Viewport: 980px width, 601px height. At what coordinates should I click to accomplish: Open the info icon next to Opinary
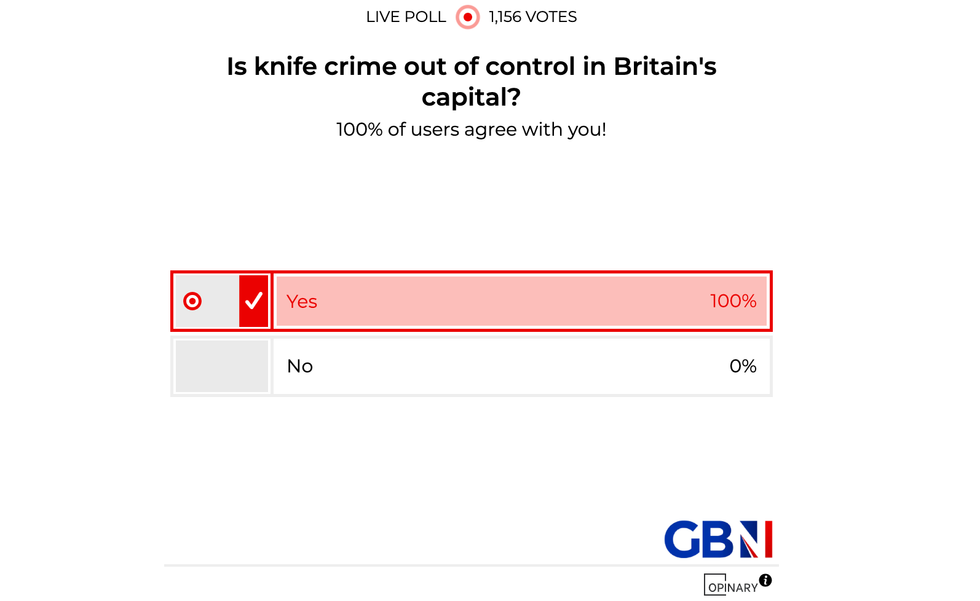[x=766, y=580]
